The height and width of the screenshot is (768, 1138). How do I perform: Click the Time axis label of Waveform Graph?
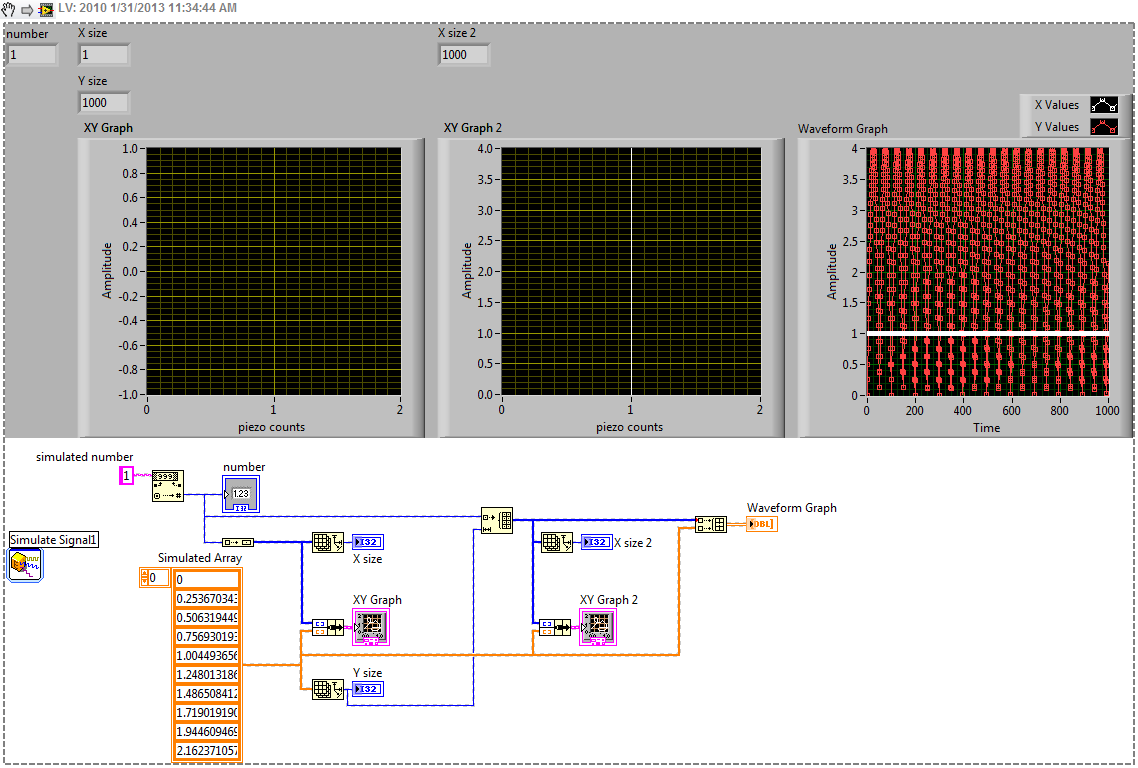click(986, 428)
